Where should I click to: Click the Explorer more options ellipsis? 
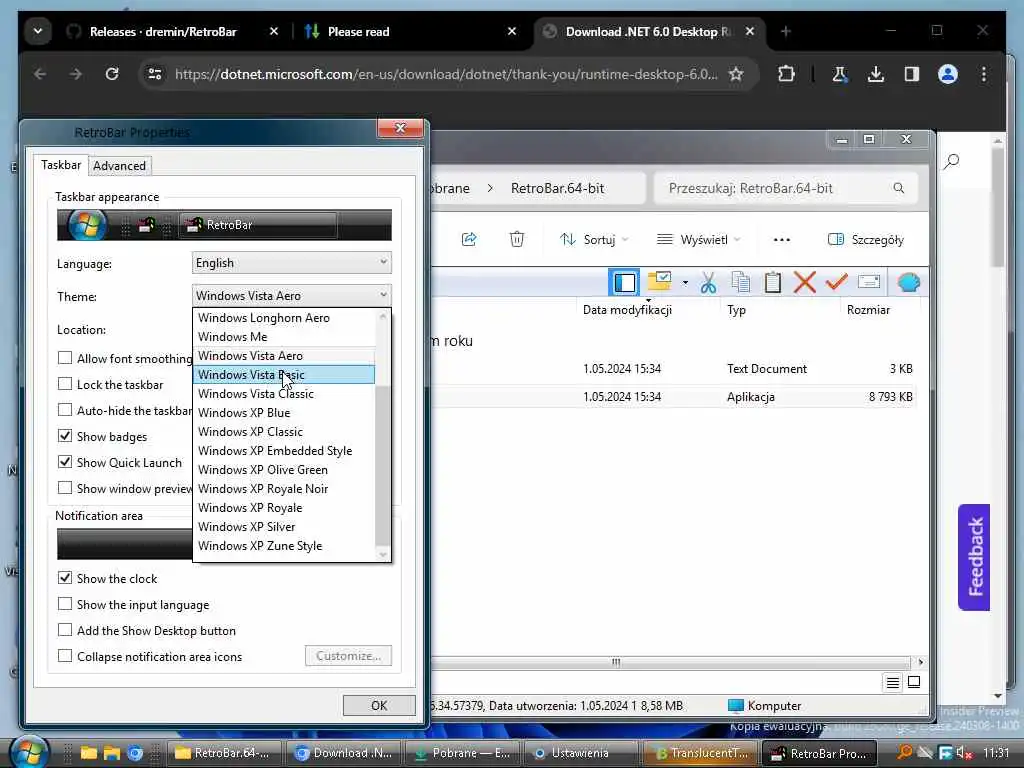point(782,240)
